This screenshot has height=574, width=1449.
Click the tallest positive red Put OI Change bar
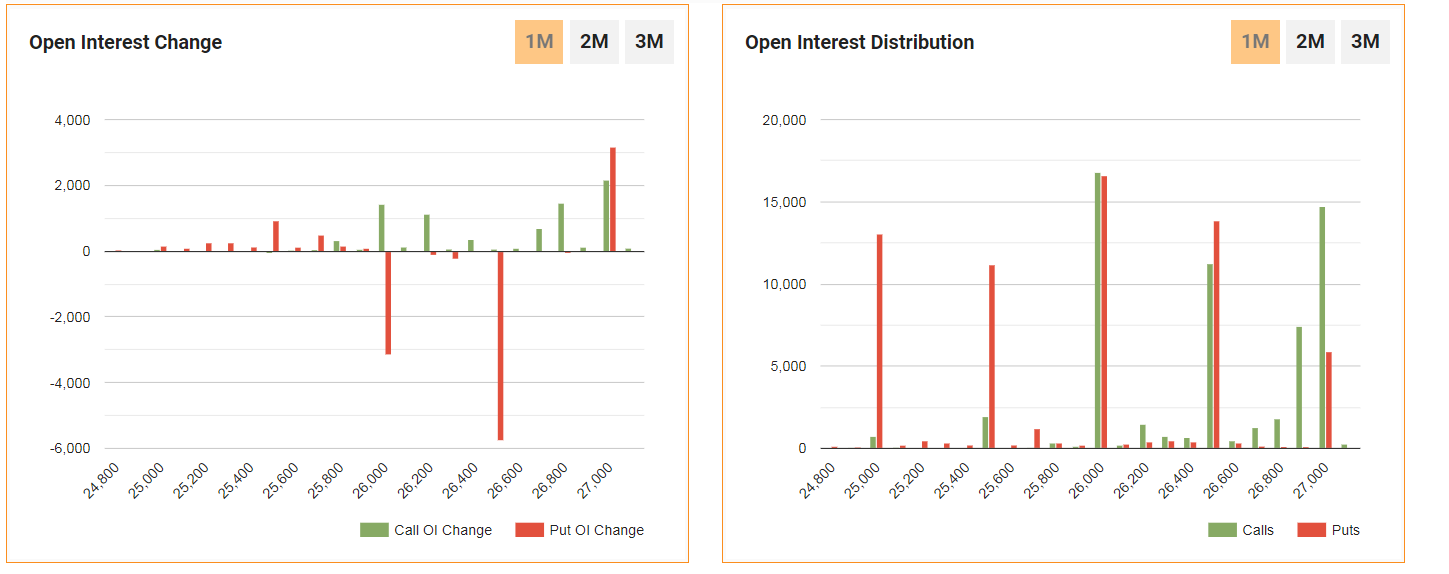(x=613, y=200)
